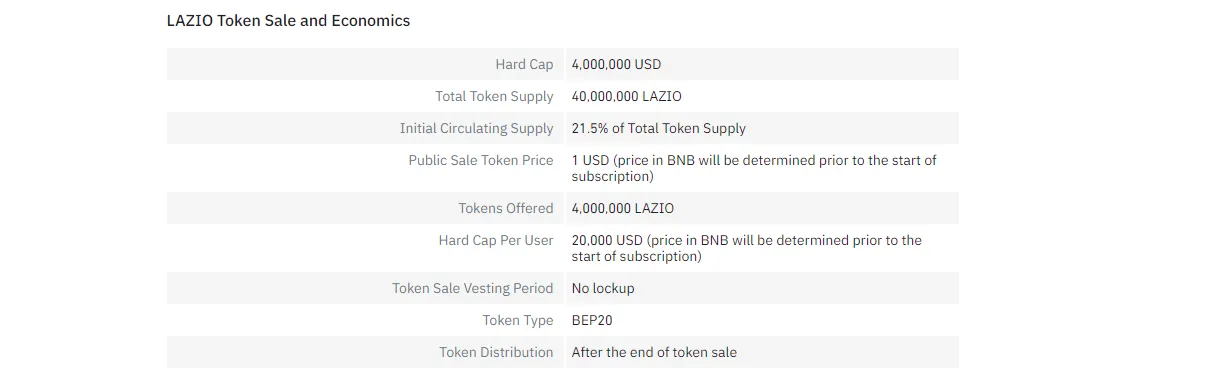1231x387 pixels.
Task: Select the Public Sale Token Price label
Action: [480, 160]
